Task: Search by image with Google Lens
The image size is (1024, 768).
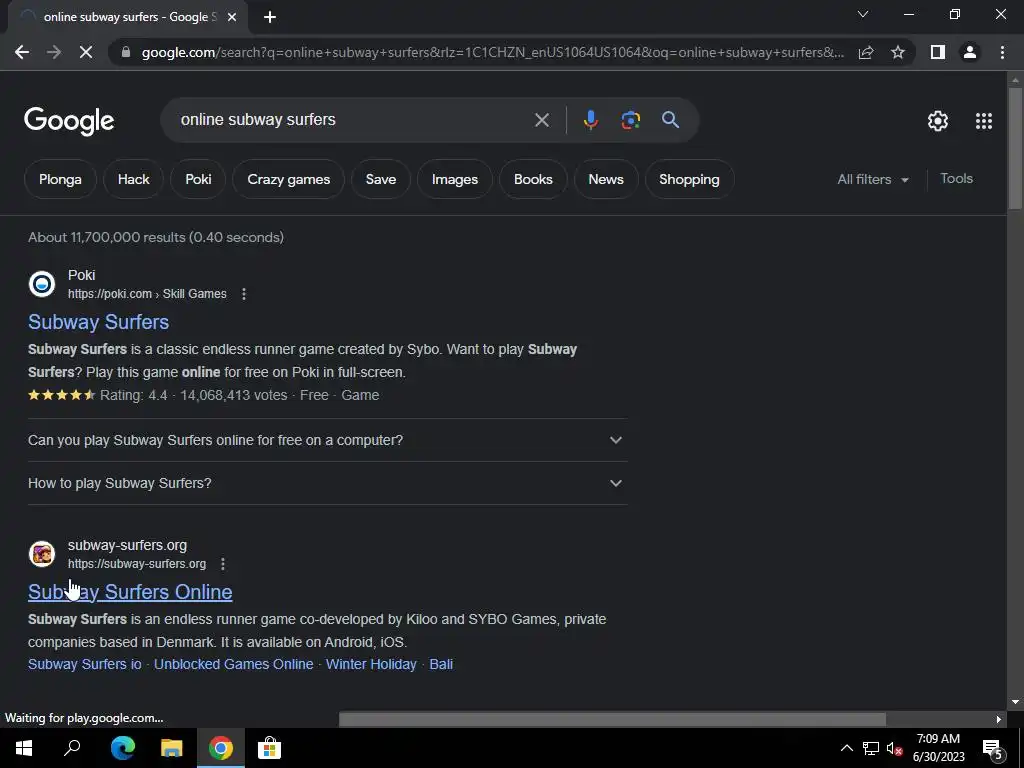Action: point(630,120)
